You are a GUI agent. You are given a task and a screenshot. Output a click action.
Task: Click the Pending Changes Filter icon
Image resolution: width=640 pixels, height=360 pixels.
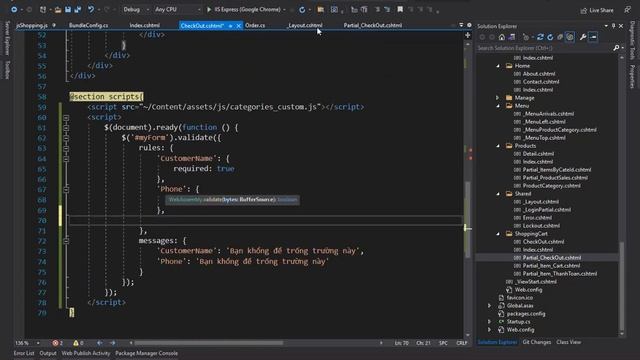tap(526, 37)
